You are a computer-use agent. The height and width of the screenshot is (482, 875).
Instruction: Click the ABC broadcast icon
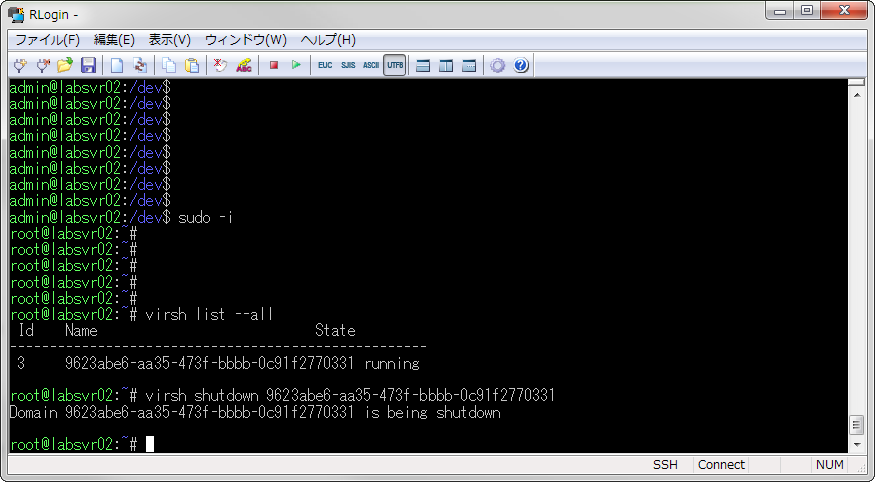tap(244, 66)
